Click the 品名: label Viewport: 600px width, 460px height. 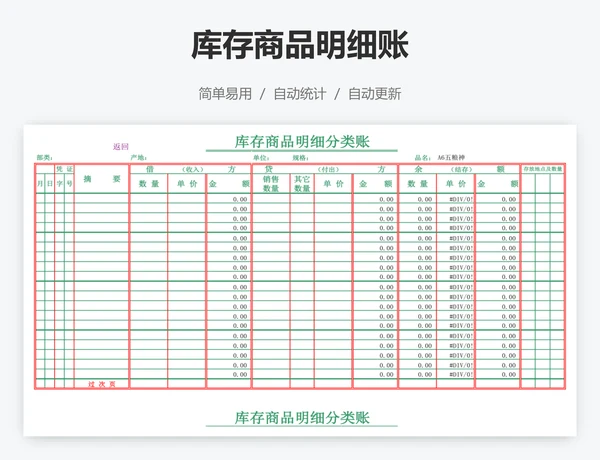click(x=423, y=158)
